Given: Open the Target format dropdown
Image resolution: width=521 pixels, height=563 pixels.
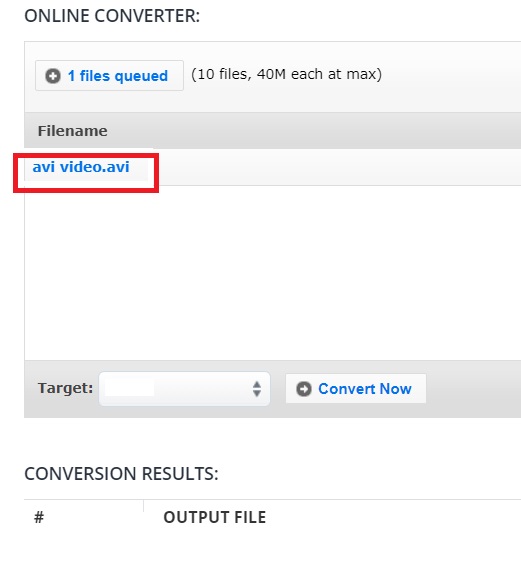Looking at the screenshot, I should click(184, 389).
